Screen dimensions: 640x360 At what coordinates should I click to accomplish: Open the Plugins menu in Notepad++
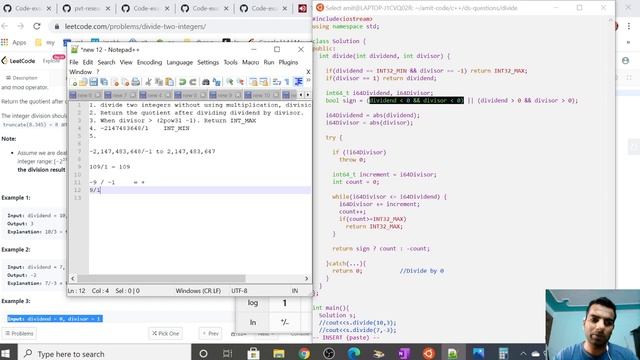(288, 62)
